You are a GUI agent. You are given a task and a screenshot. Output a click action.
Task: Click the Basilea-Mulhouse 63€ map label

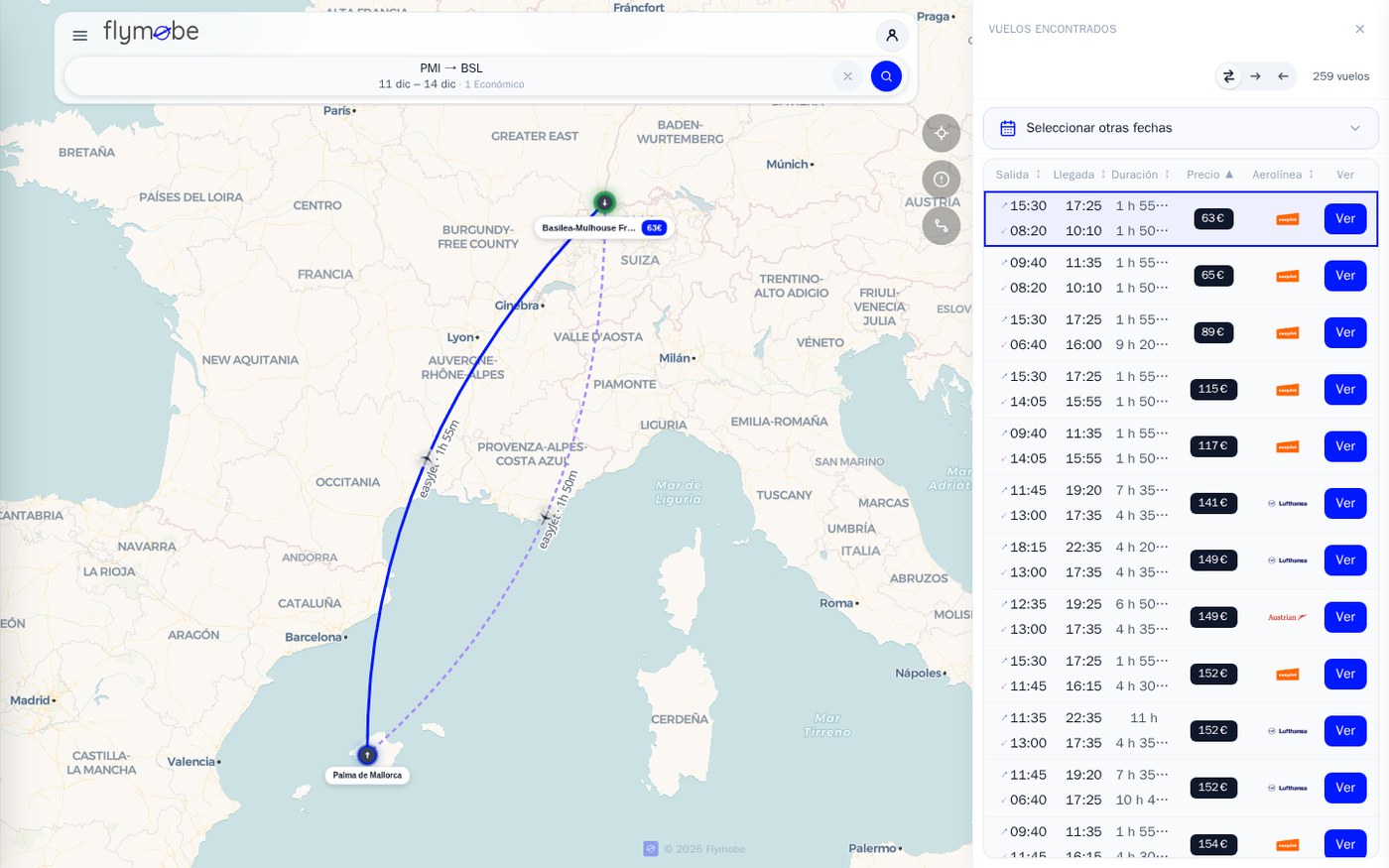tap(603, 228)
